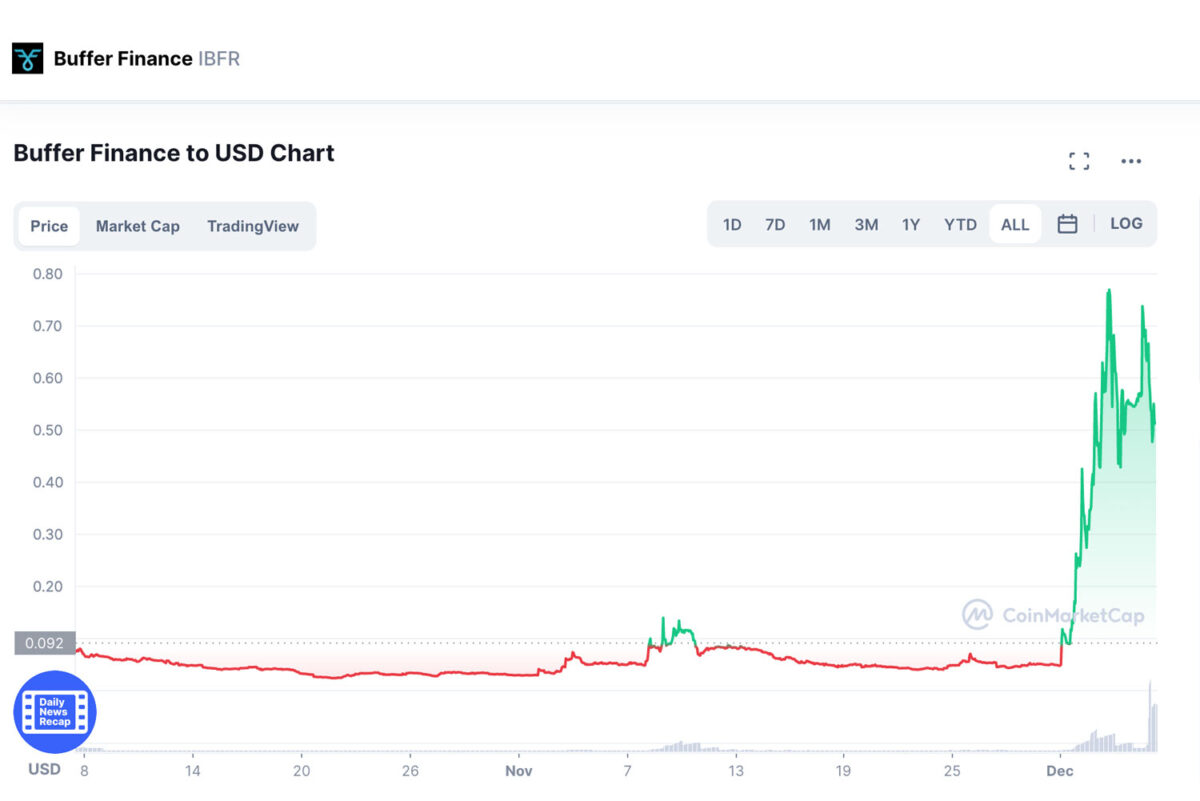1200x801 pixels.
Task: Click the CoinMarketCap watermark logo
Action: (1053, 615)
